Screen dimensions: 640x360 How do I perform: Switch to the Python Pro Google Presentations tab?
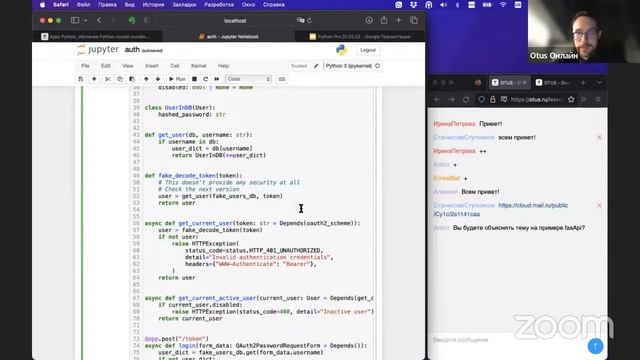pos(360,36)
